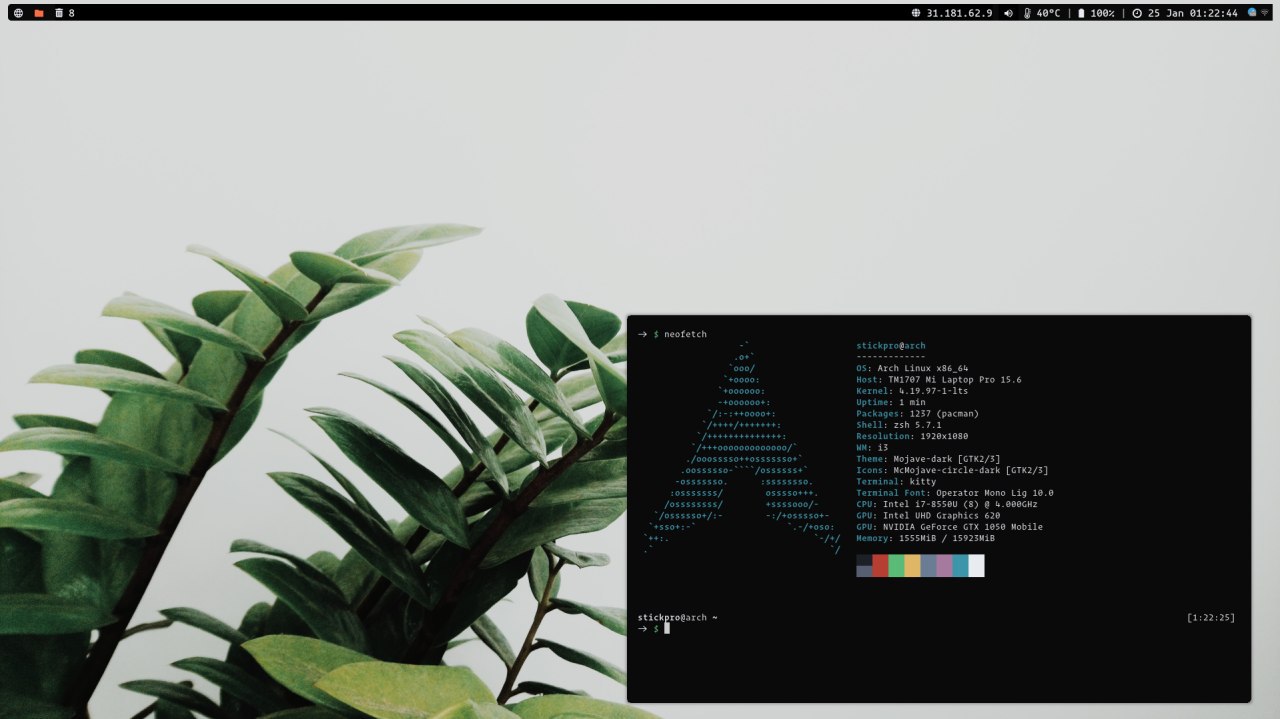The width and height of the screenshot is (1280, 719).
Task: Click the Icons: McMojave-circle-dark line
Action: 952,470
